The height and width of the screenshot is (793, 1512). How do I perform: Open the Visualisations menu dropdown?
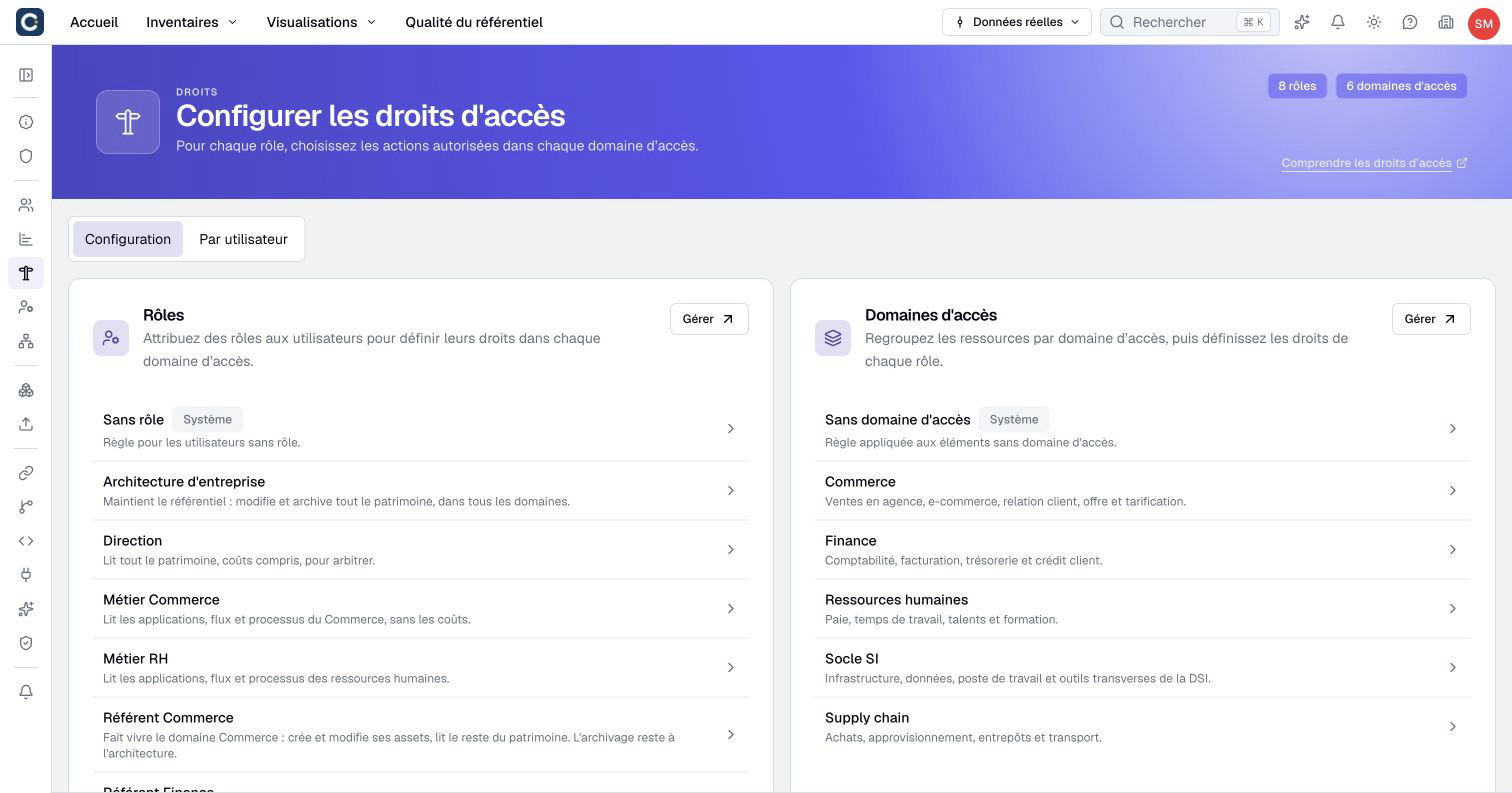(x=321, y=22)
